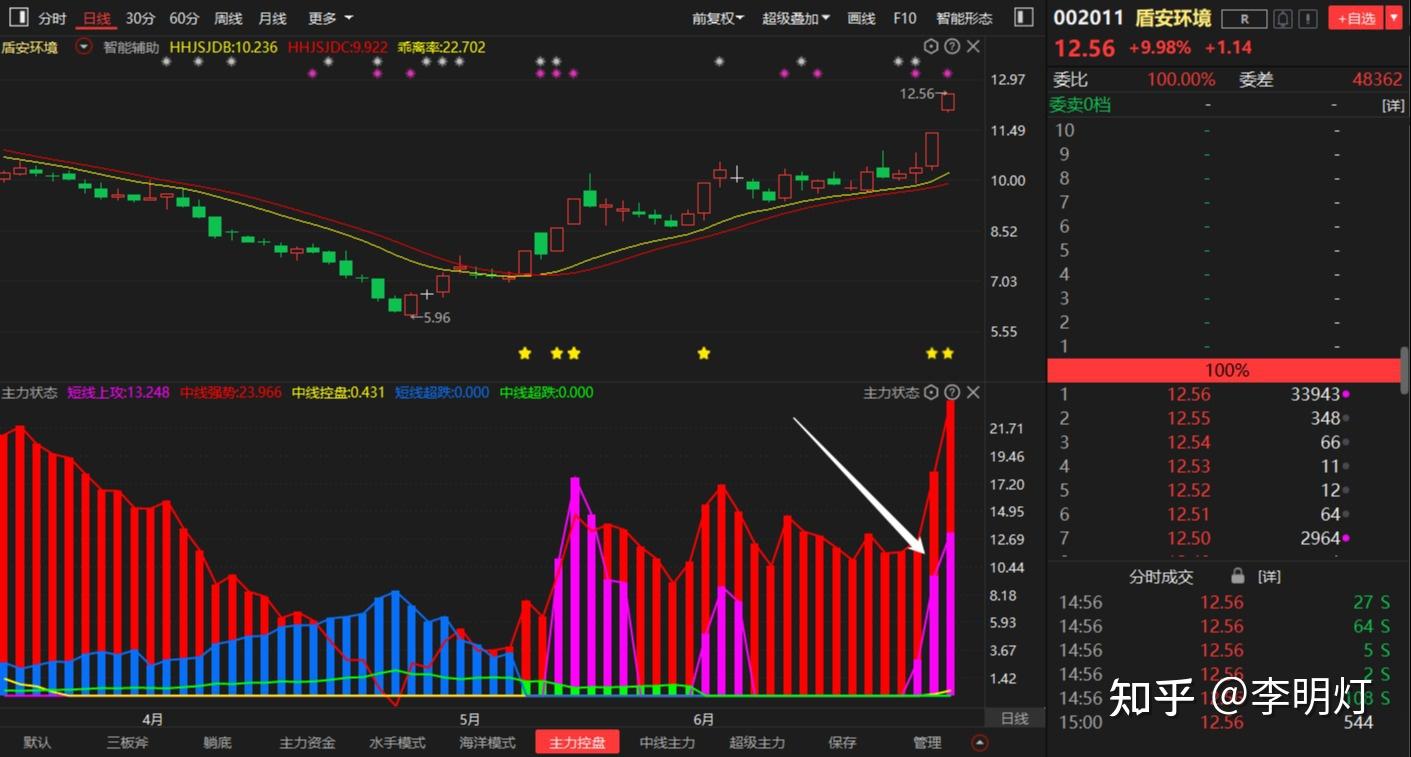Open main chart settings hexagon icon
Viewport: 1411px width, 757px height.
[931, 47]
